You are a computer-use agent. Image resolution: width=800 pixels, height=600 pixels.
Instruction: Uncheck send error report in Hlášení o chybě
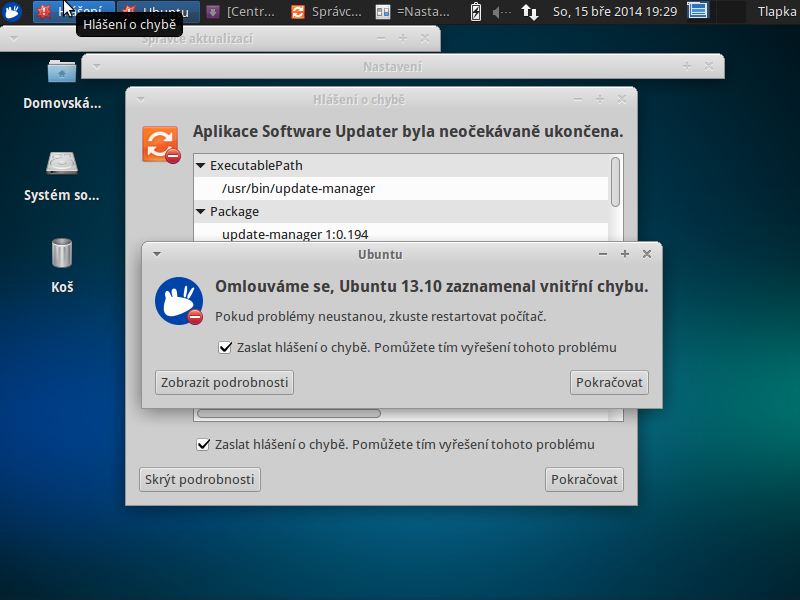tap(203, 444)
